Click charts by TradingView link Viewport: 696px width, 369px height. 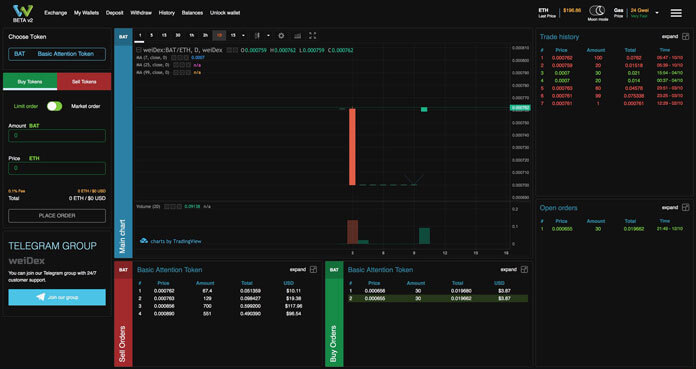[x=176, y=241]
